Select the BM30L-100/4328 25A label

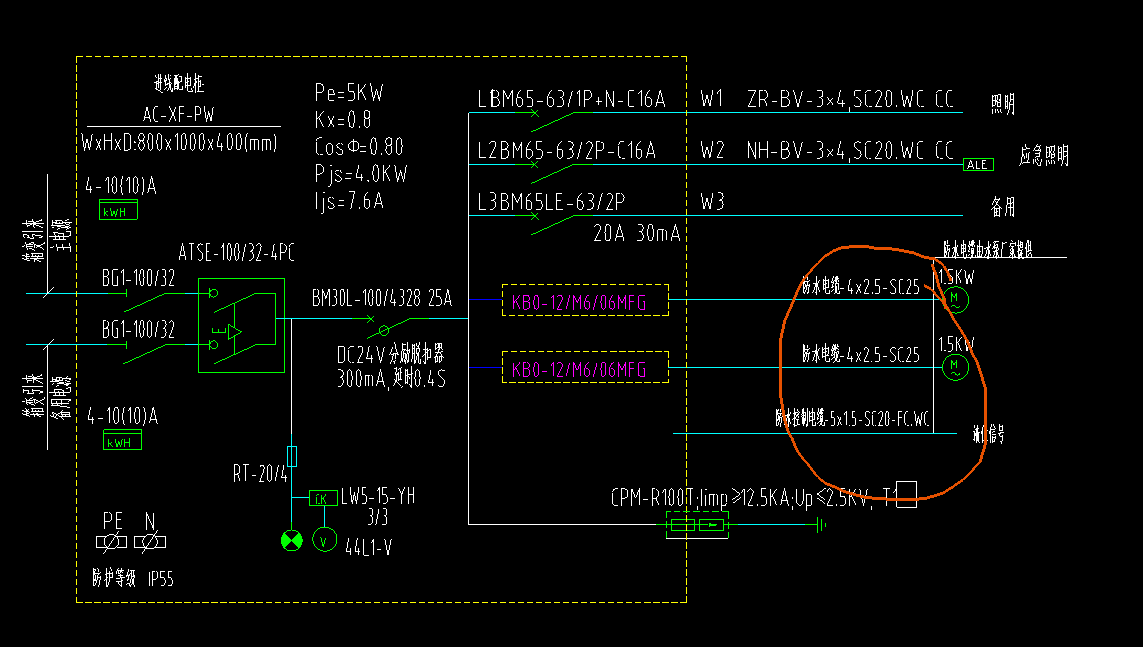click(382, 299)
